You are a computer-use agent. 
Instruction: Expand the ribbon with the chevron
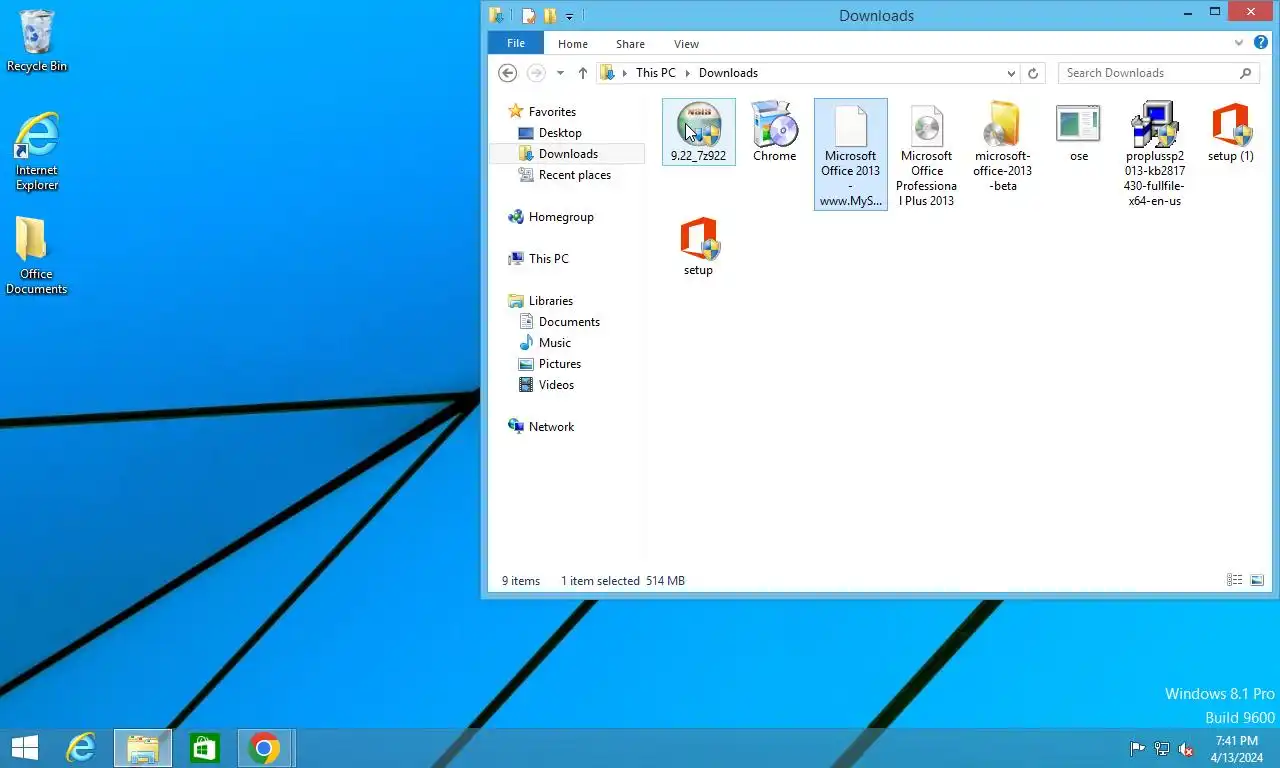[1240, 44]
